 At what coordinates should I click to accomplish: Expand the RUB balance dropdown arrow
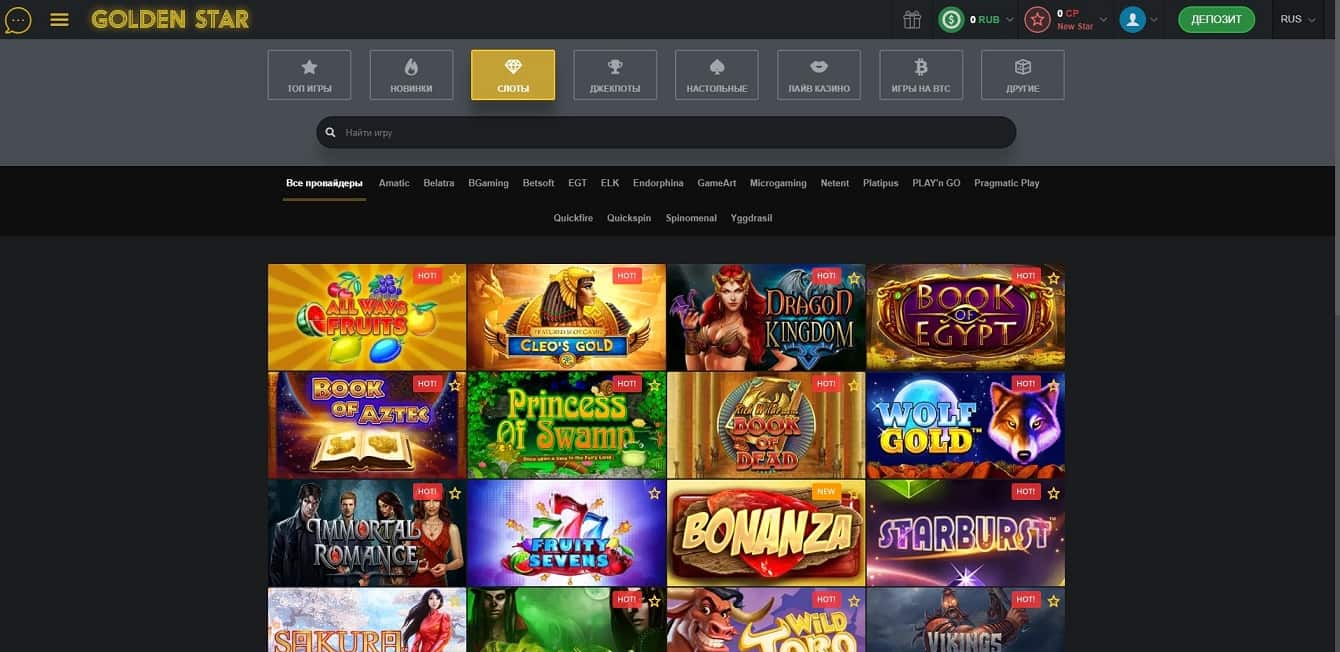pos(1009,19)
